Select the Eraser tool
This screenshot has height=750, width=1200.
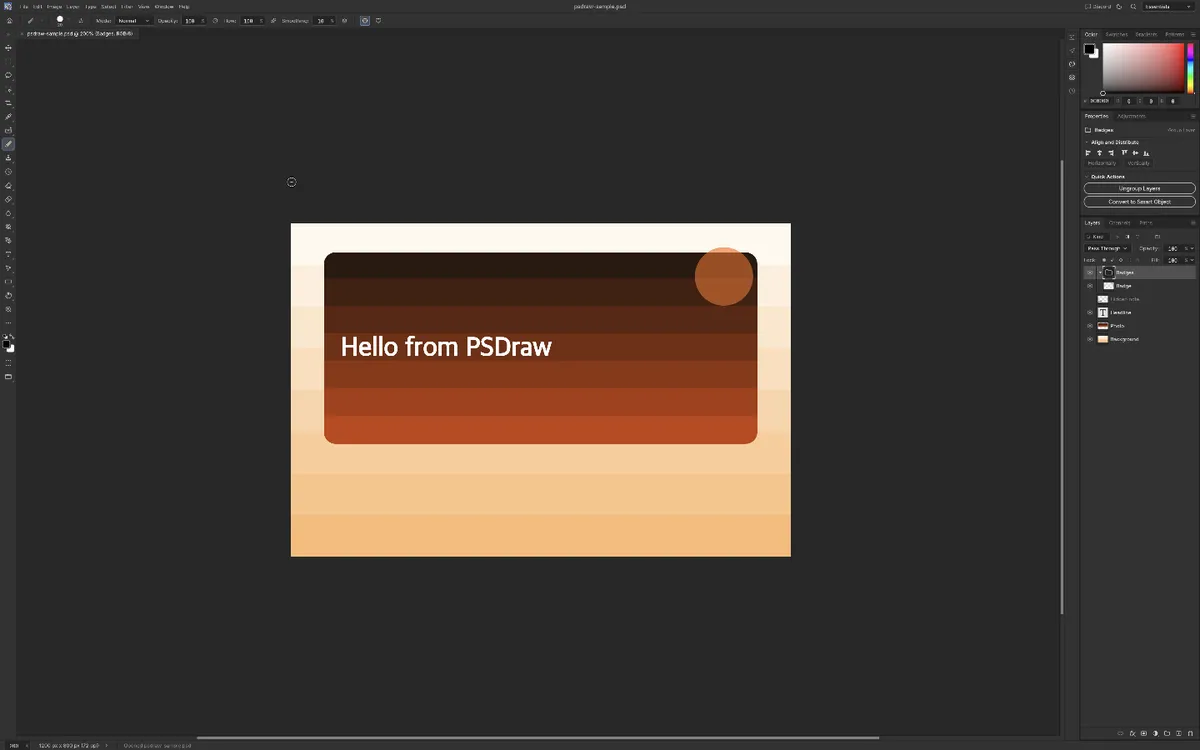click(8, 185)
